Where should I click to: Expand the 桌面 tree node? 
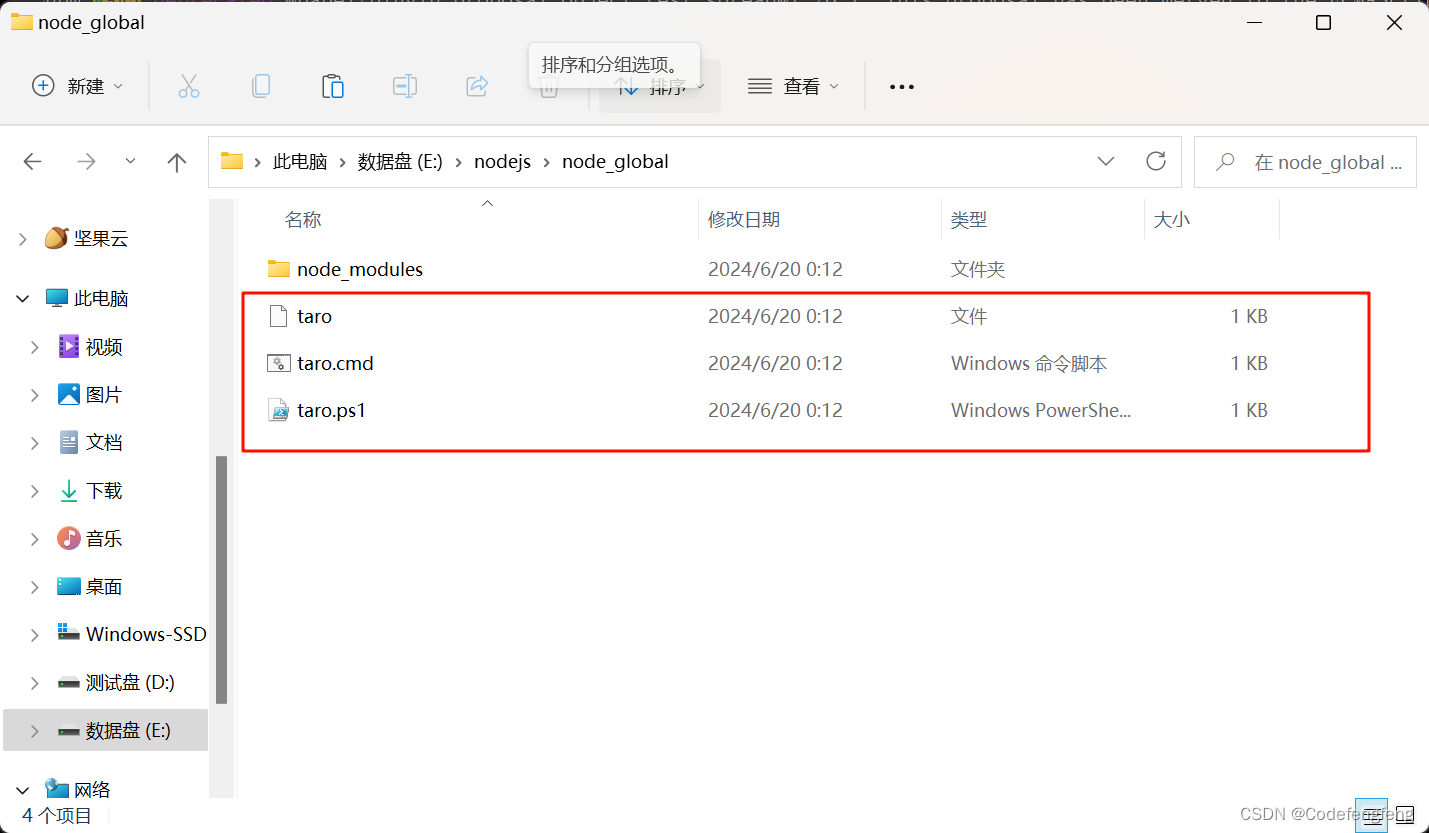pos(35,587)
